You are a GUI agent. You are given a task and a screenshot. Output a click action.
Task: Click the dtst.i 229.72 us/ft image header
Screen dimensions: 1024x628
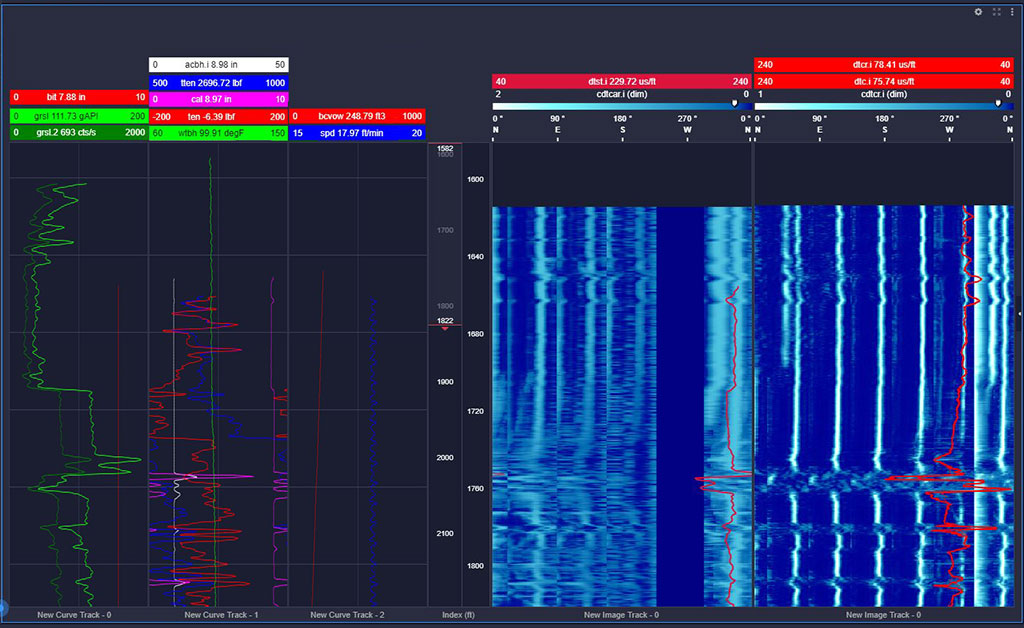(620, 81)
